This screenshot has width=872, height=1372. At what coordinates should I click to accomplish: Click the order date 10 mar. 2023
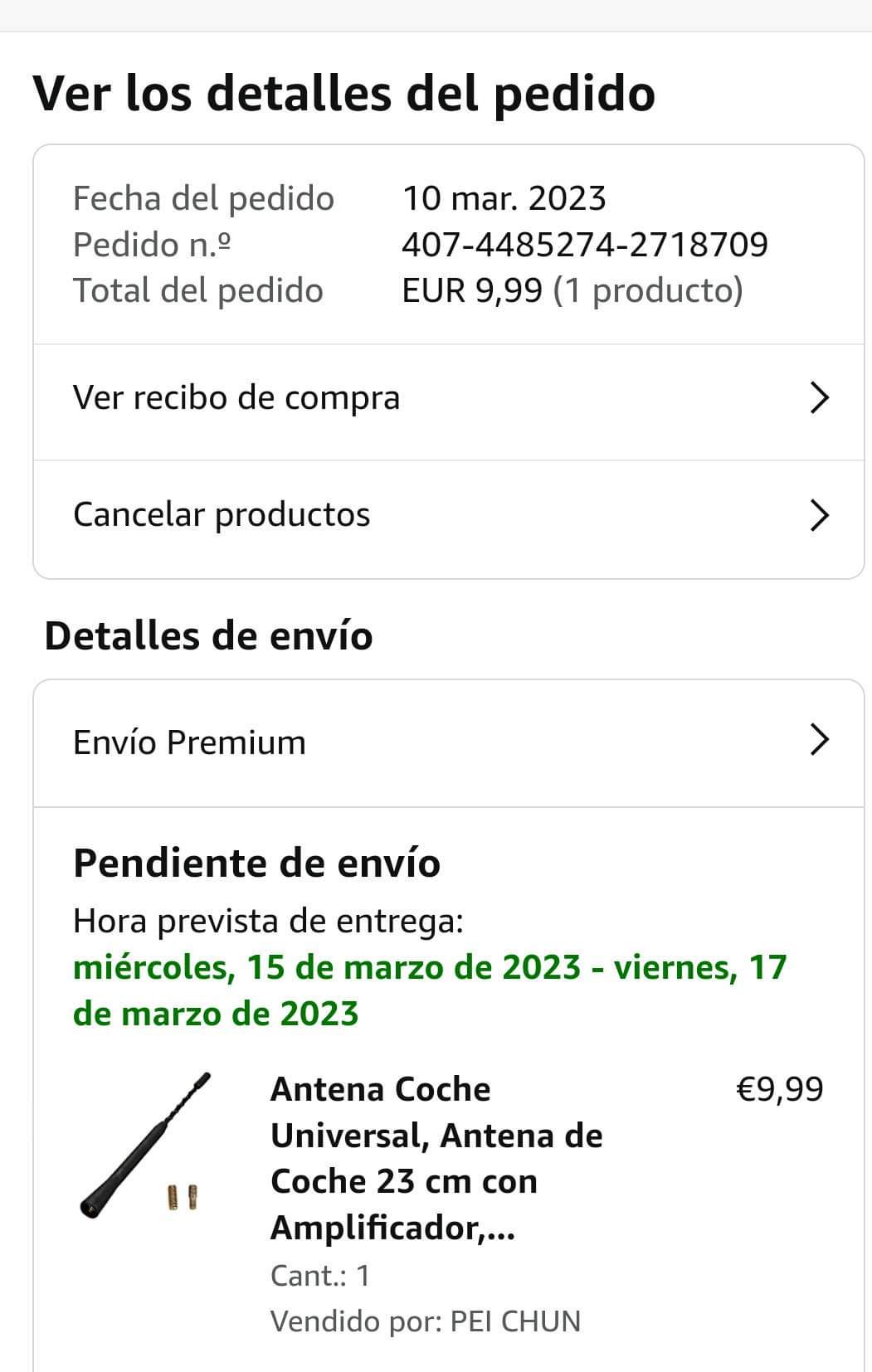pos(504,199)
